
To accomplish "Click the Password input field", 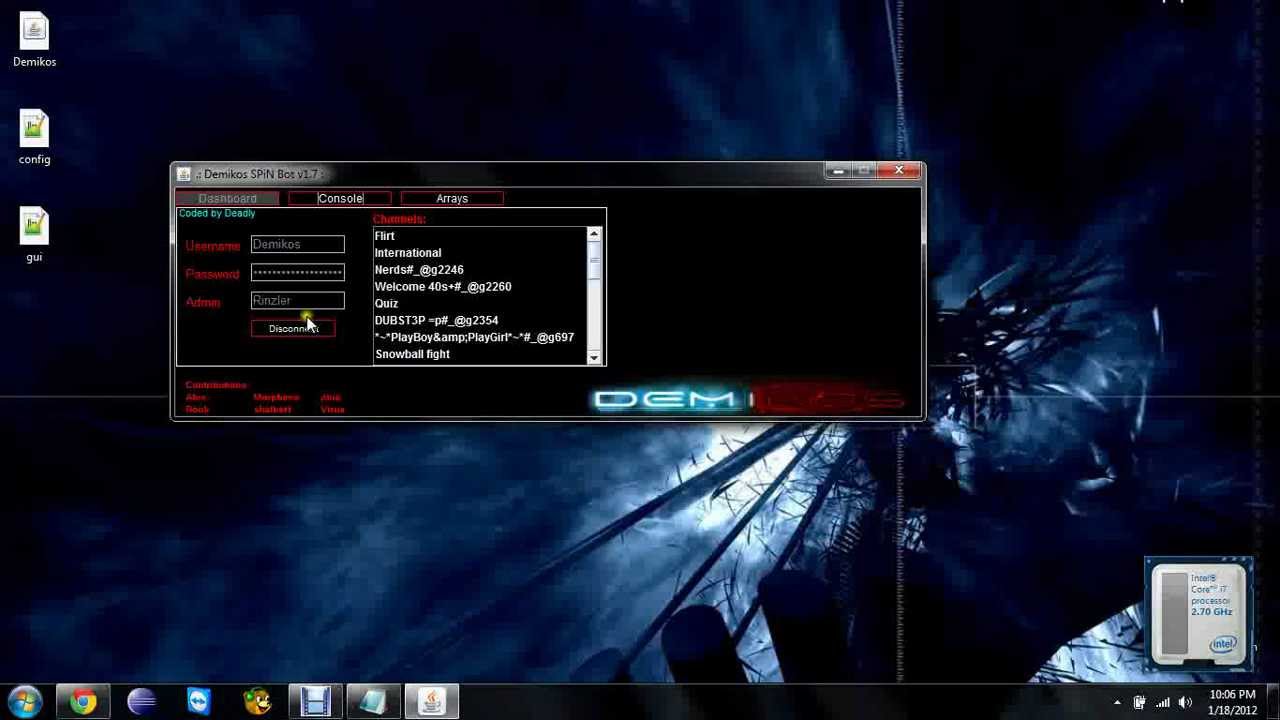I will [297, 273].
